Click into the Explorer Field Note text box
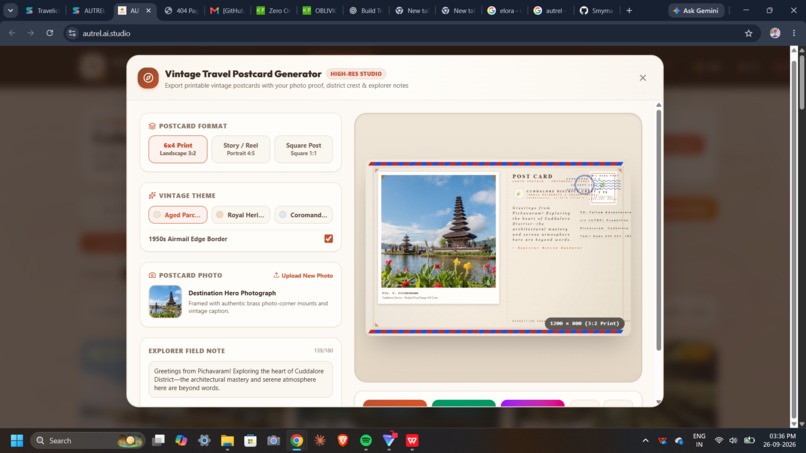The width and height of the screenshot is (806, 453). [241, 379]
